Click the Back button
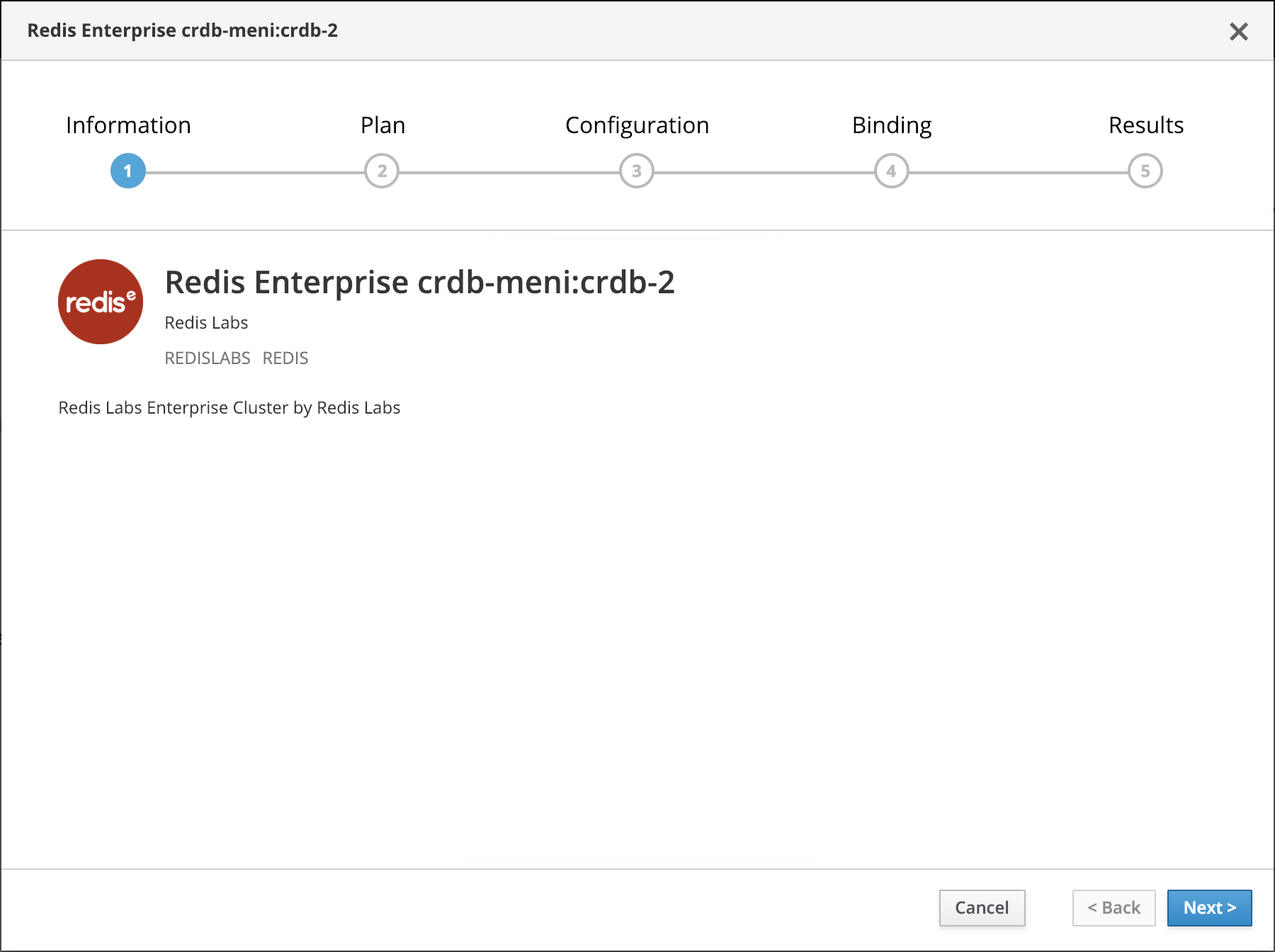The image size is (1275, 952). (1113, 907)
